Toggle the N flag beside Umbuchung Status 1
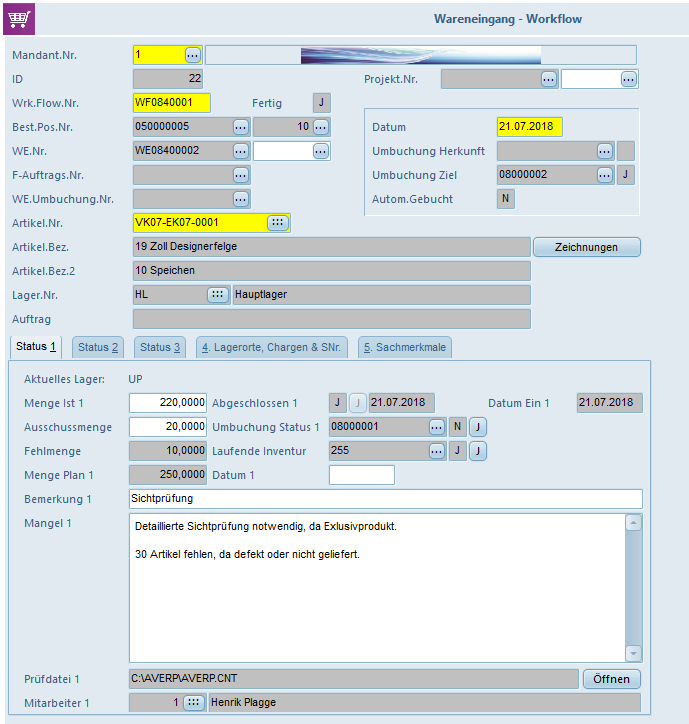The height and width of the screenshot is (724, 689). 458,427
